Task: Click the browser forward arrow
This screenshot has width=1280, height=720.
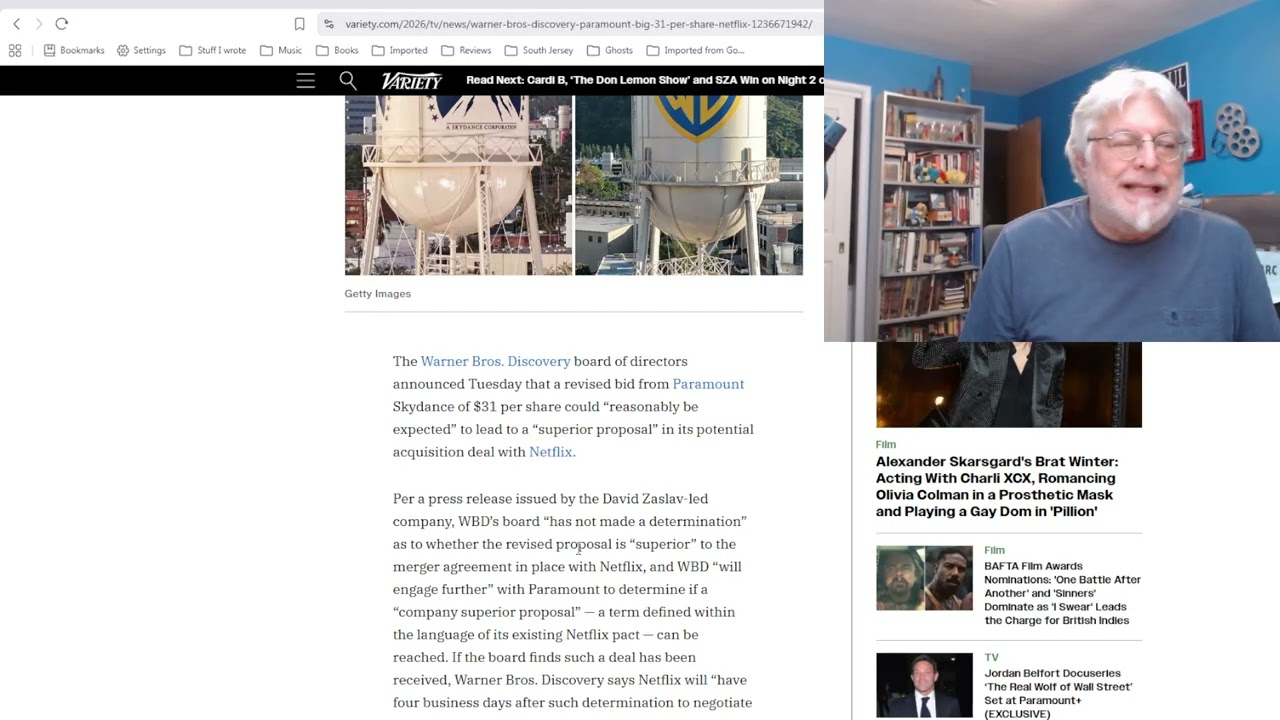Action: [x=39, y=24]
